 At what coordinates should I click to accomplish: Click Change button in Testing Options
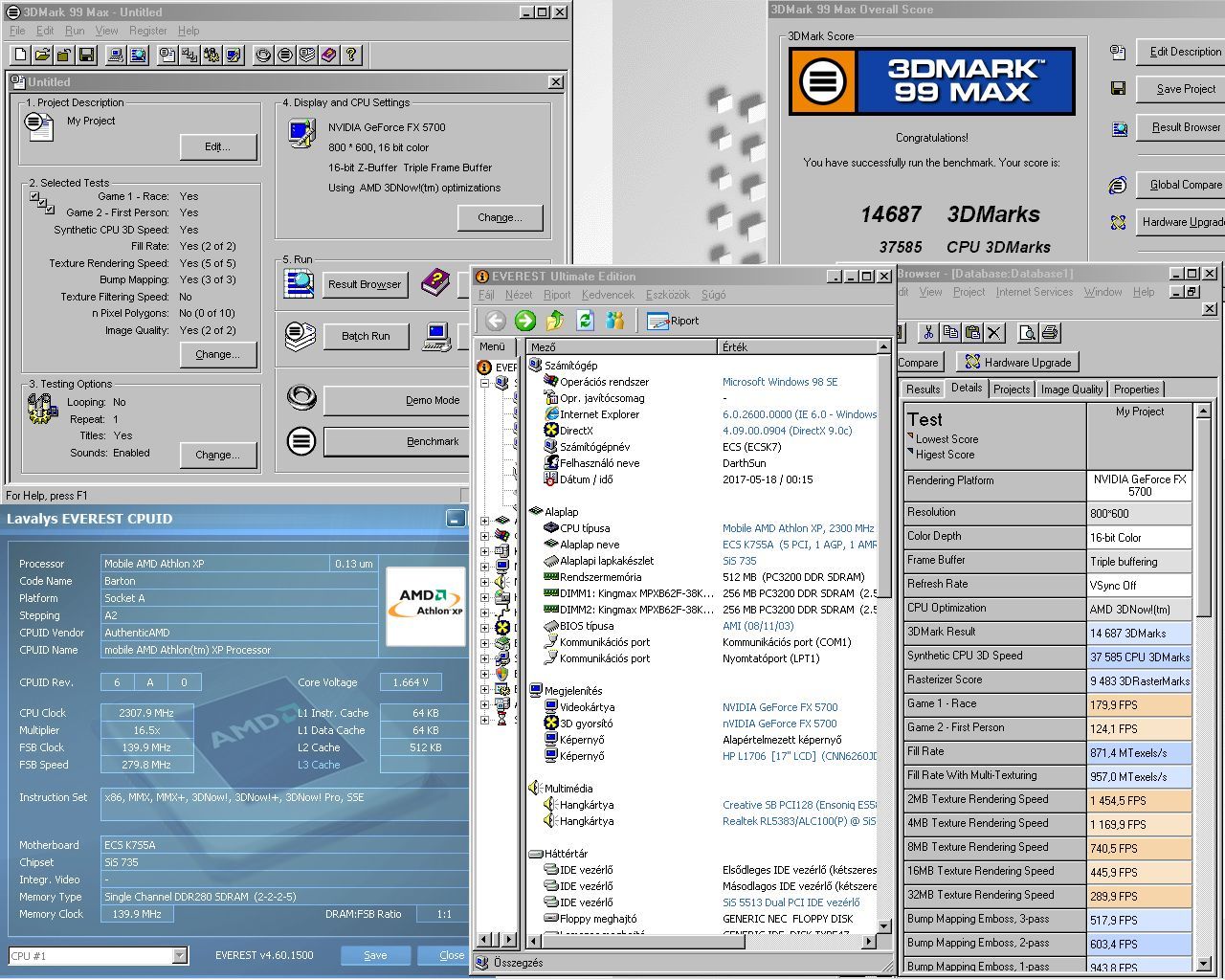click(218, 455)
